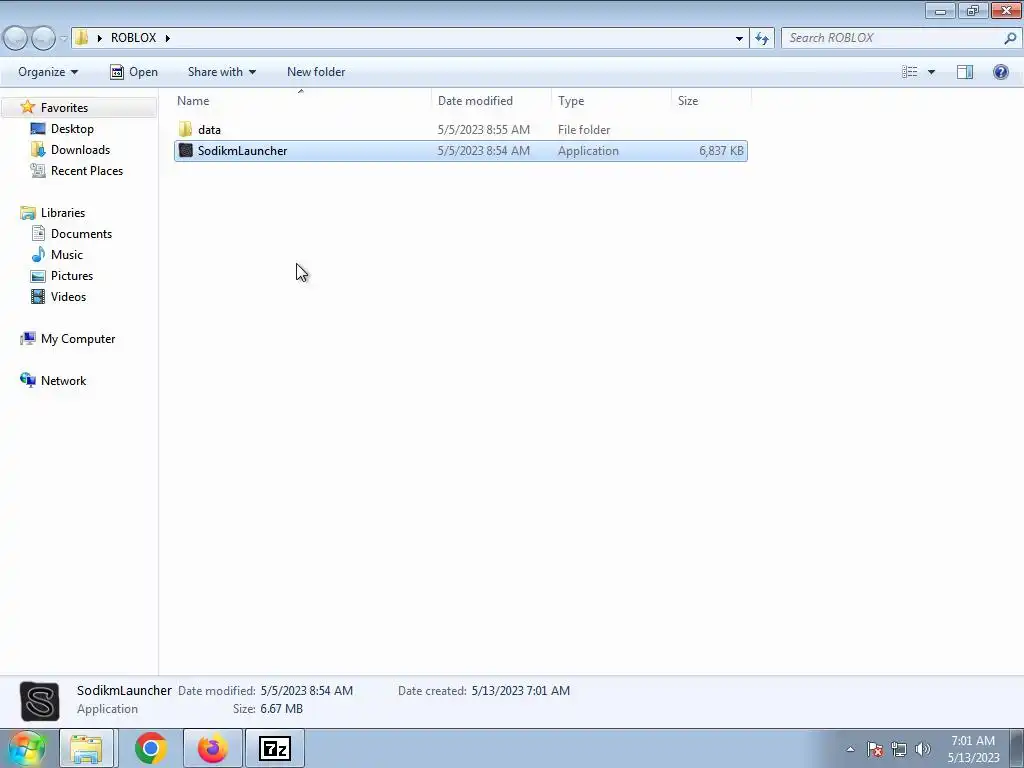Open the Windows Start button
The width and height of the screenshot is (1024, 768).
[26, 748]
